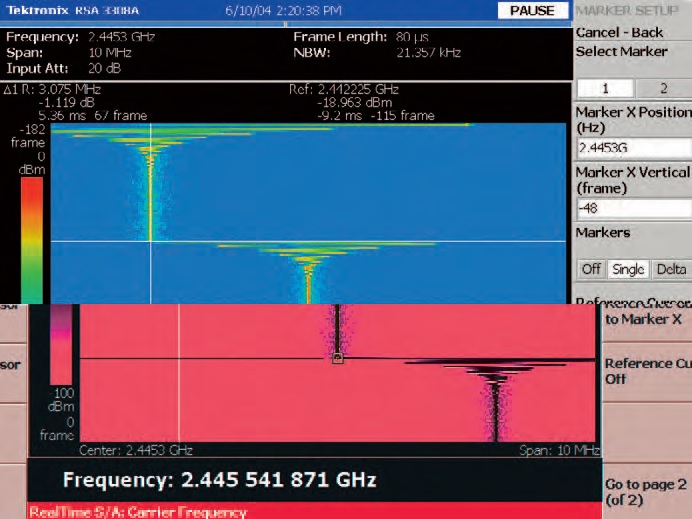Click the Marker X Position input field
Screen dimensions: 692x519
[x=633, y=148]
